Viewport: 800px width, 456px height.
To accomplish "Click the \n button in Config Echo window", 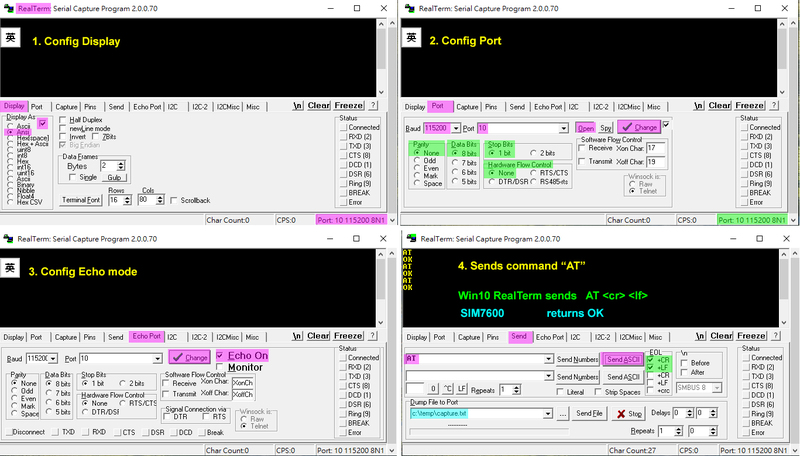I will click(x=297, y=336).
